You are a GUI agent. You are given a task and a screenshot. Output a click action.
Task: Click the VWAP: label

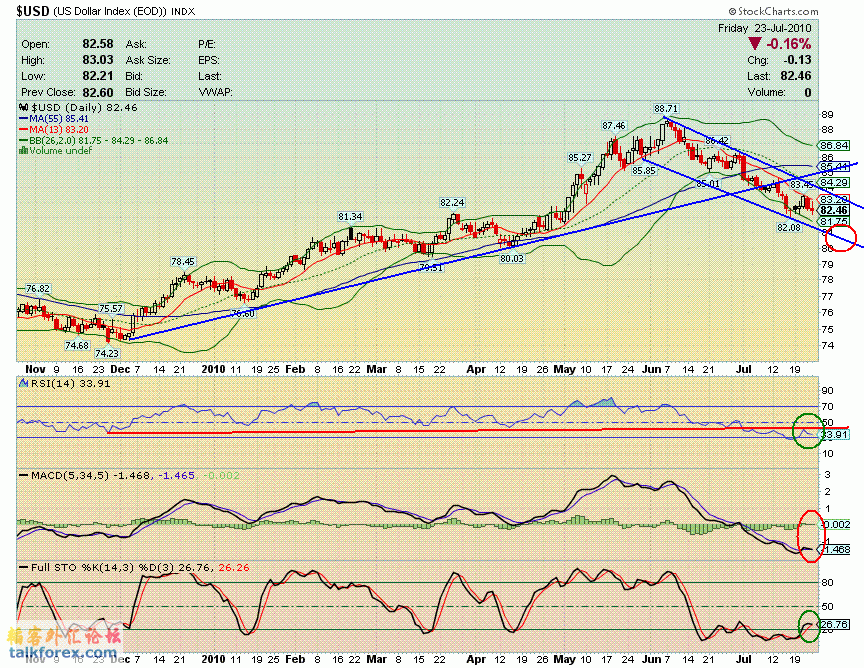click(215, 92)
